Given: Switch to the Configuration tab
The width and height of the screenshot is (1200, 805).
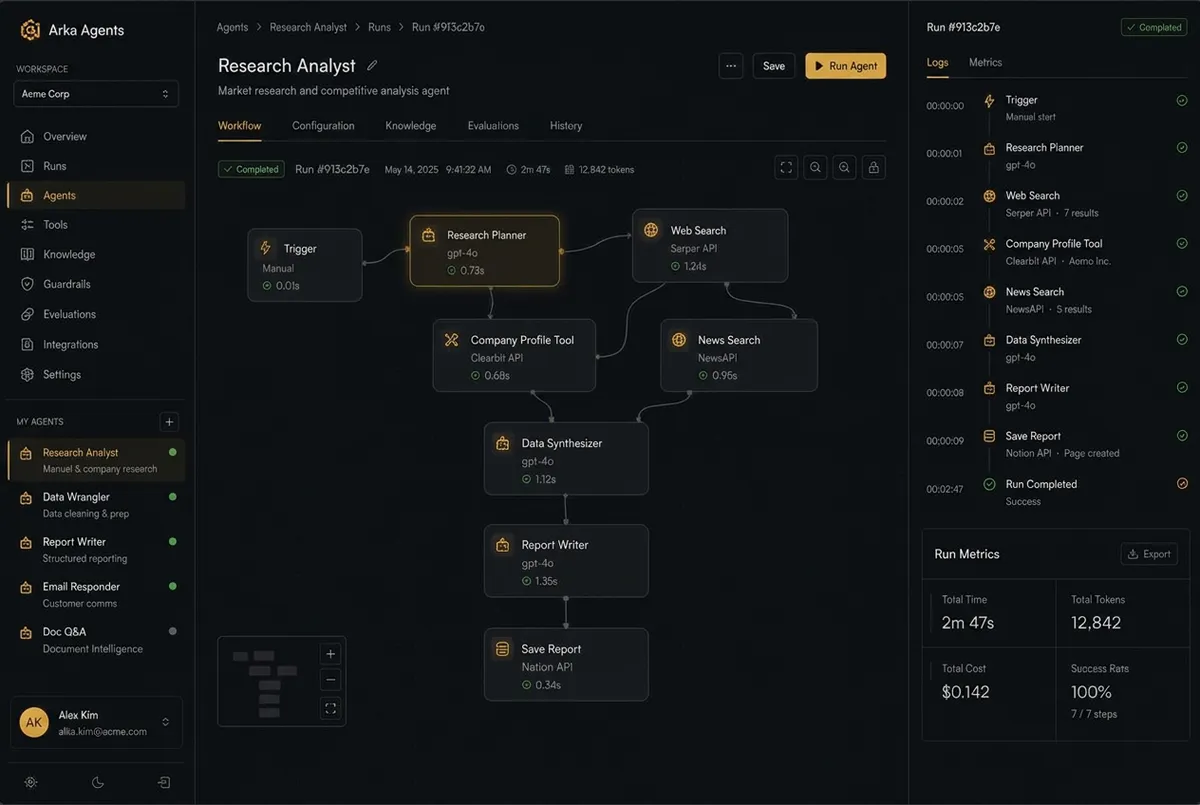Looking at the screenshot, I should pyautogui.click(x=323, y=126).
